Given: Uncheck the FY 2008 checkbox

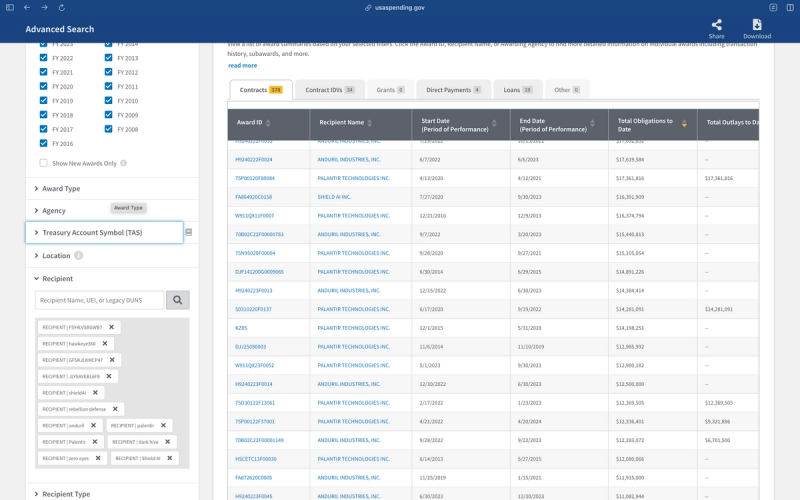Looking at the screenshot, I should pyautogui.click(x=108, y=129).
